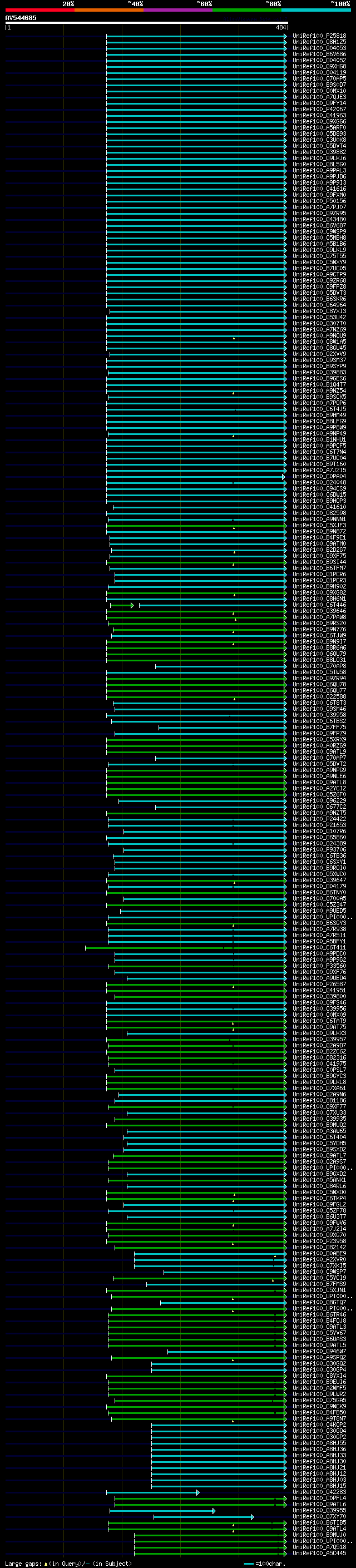Select hit label UniRef100_P21653
Screen dimensions: 356x1568
coord(319,825)
